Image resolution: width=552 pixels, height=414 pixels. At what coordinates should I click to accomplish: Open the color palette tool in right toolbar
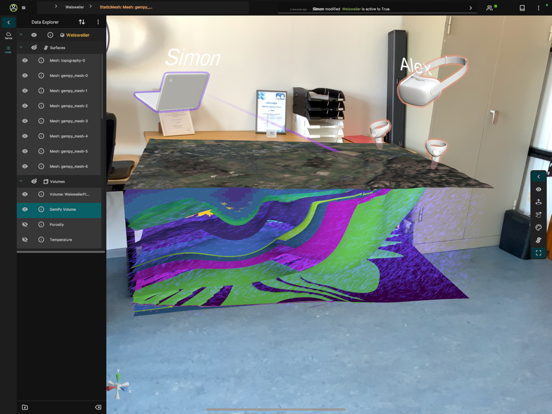coord(538,227)
